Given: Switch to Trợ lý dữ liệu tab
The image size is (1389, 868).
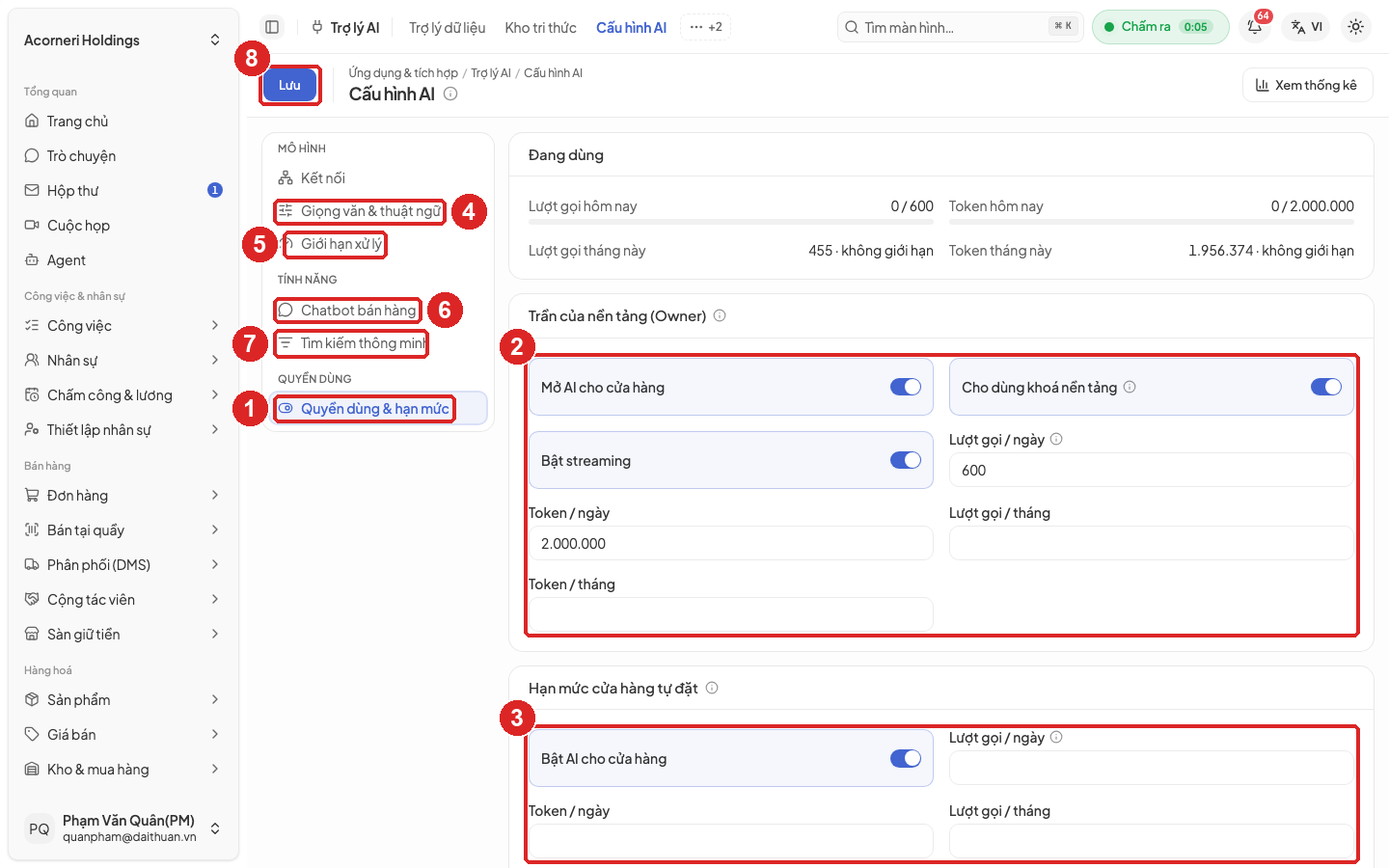Looking at the screenshot, I should pos(447,27).
